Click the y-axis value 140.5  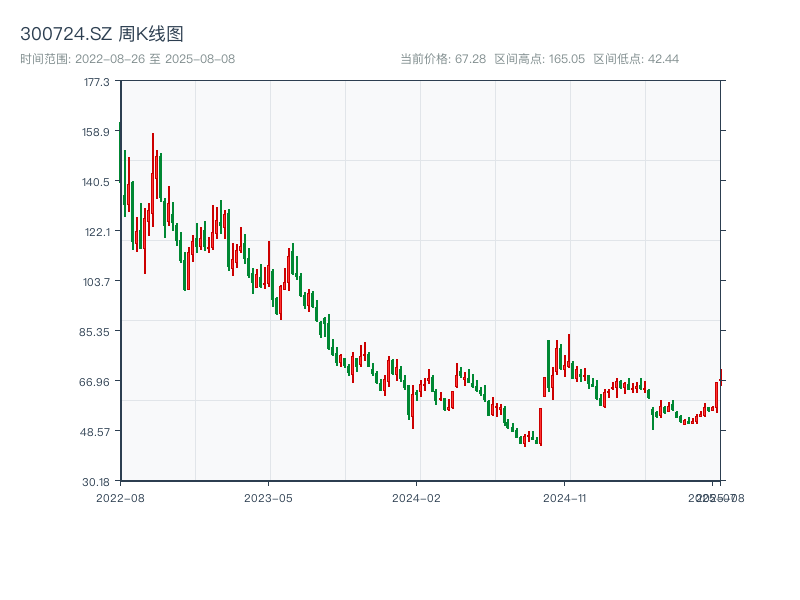pos(96,182)
